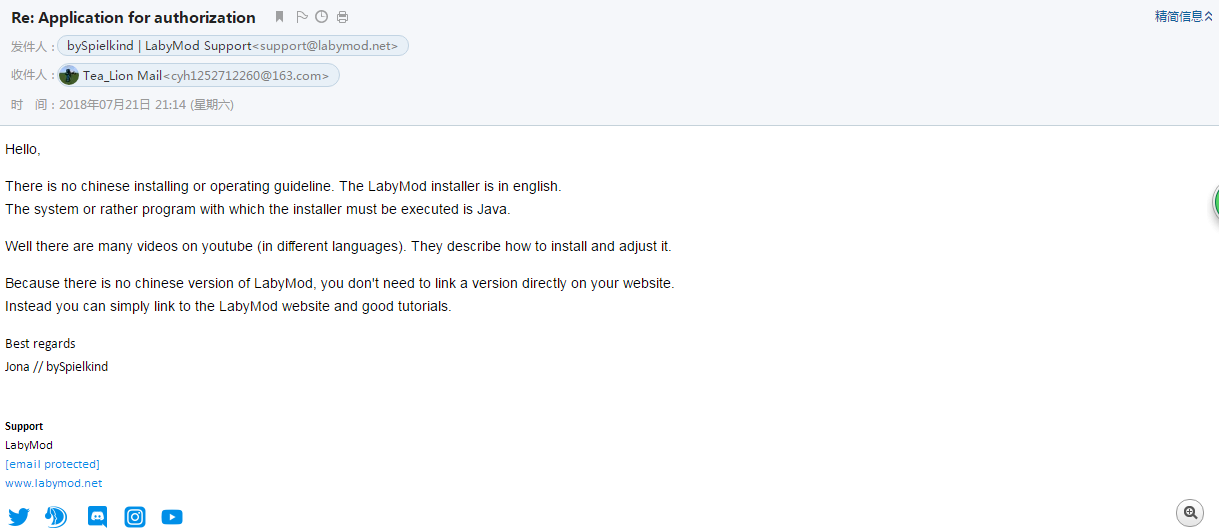Collapse header with 精简信息 toggle
1219x532 pixels.
point(1184,16)
